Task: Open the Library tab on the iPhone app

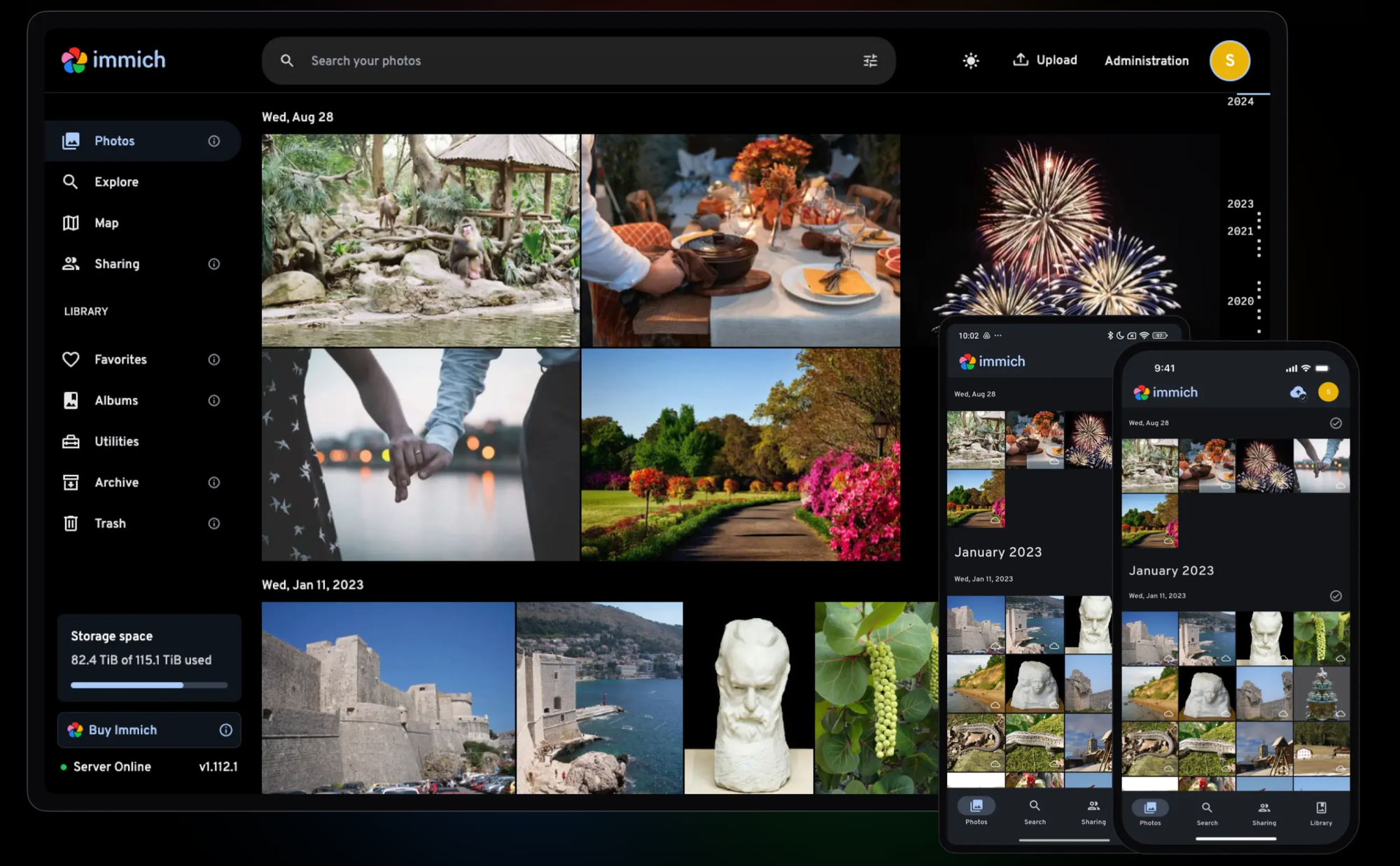Action: (1320, 813)
